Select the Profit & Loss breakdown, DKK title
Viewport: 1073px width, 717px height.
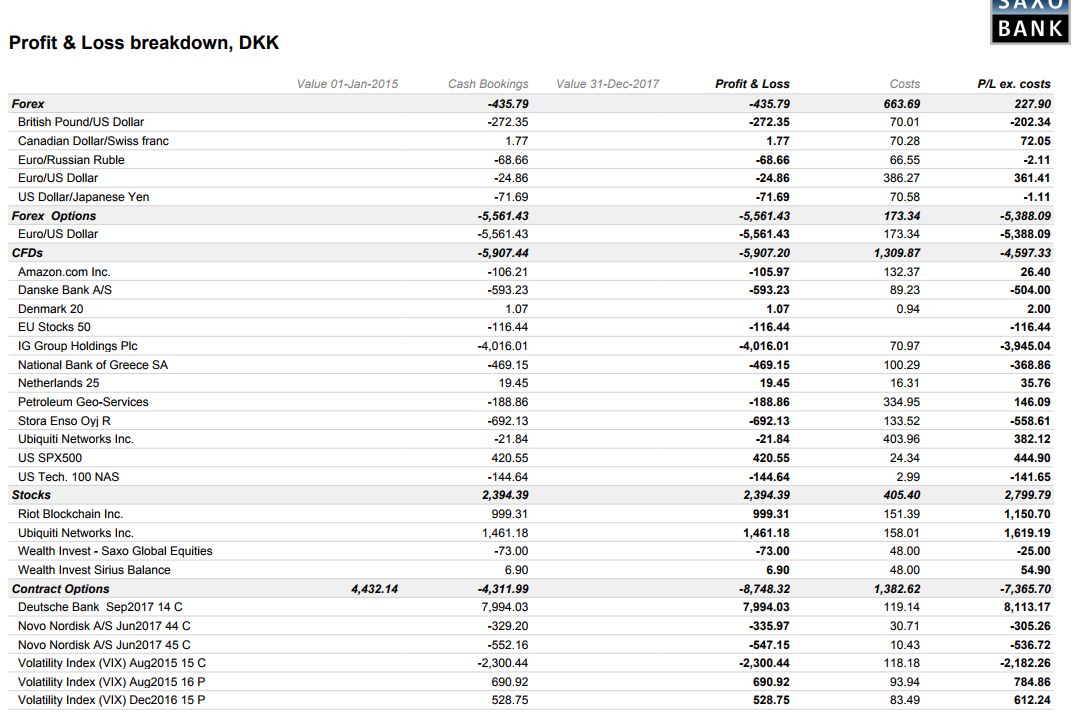point(144,43)
